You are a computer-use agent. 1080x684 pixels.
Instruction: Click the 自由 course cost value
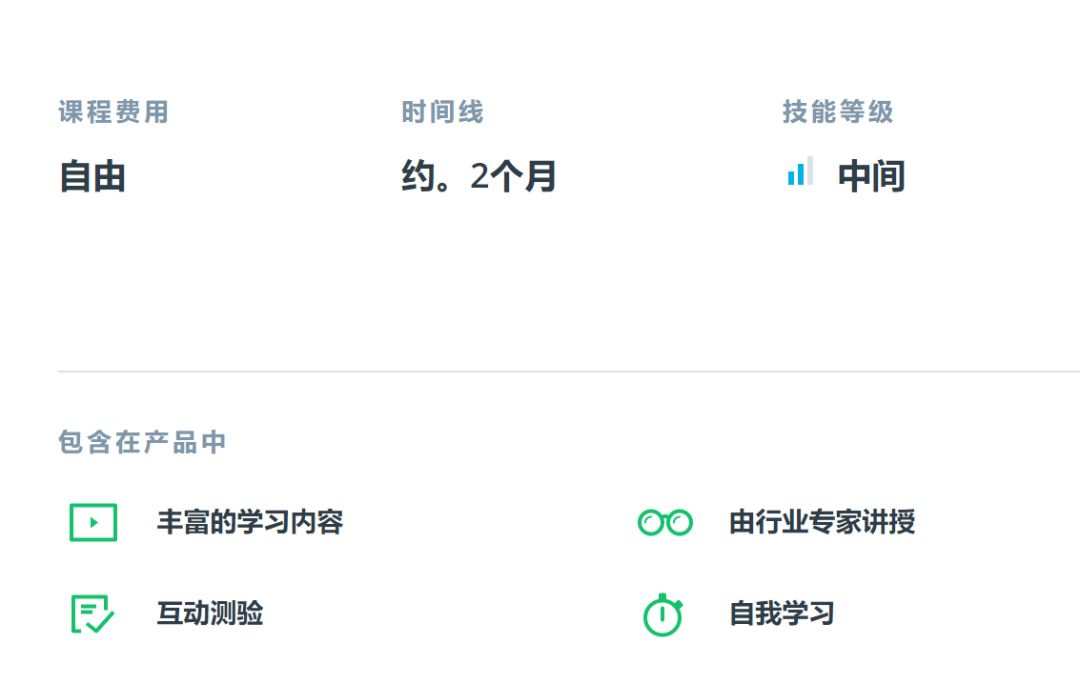click(92, 177)
